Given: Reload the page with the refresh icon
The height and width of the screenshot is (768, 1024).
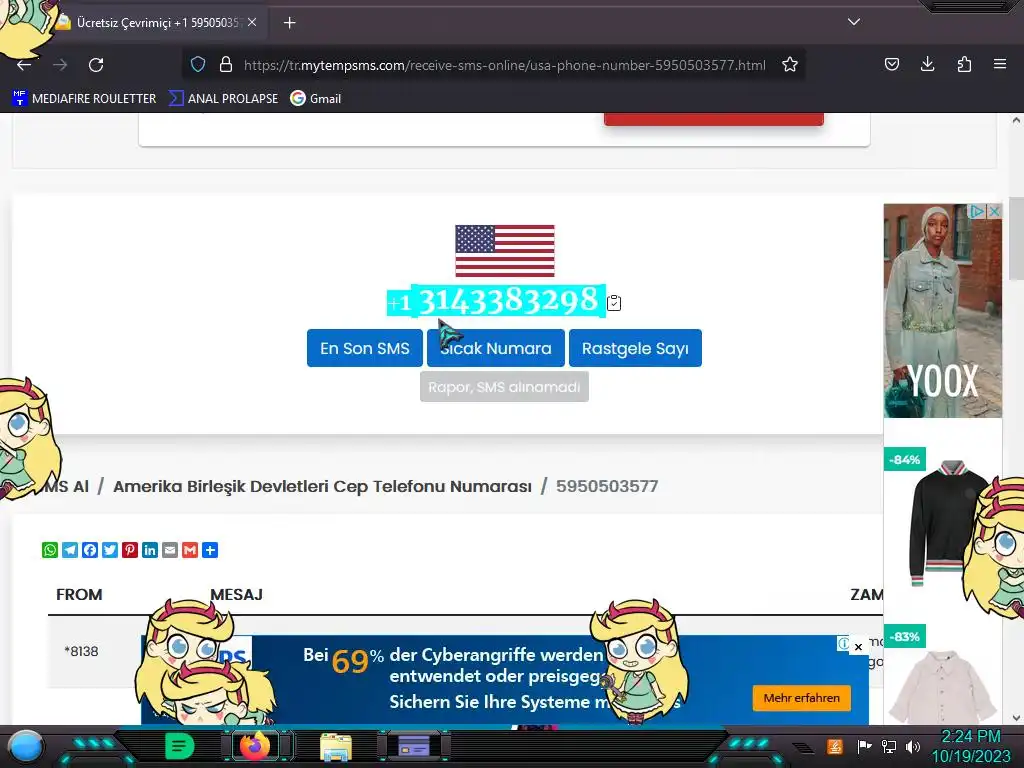Looking at the screenshot, I should point(96,65).
